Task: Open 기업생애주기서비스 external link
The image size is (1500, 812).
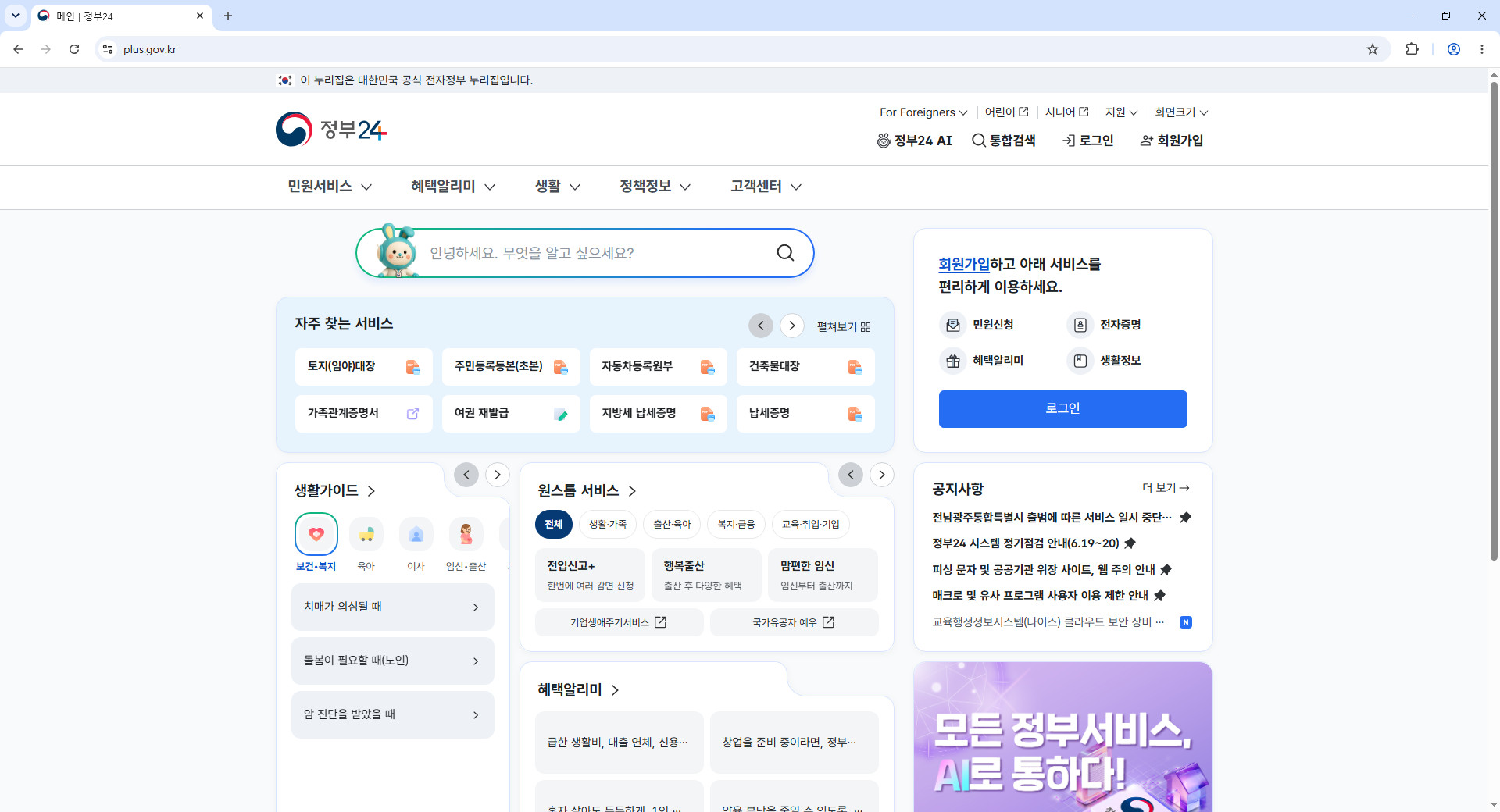Action: (619, 623)
